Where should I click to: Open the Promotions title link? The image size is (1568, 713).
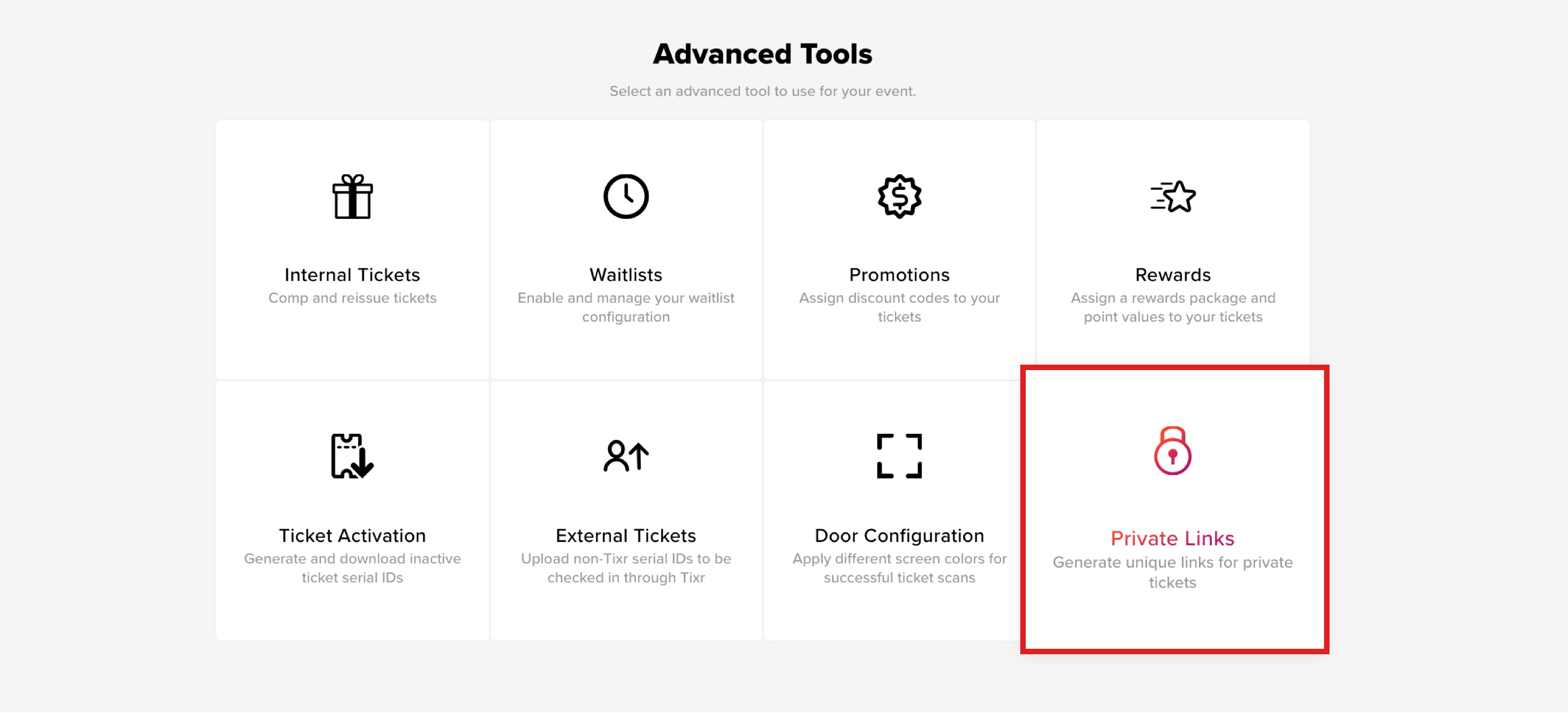(x=899, y=275)
